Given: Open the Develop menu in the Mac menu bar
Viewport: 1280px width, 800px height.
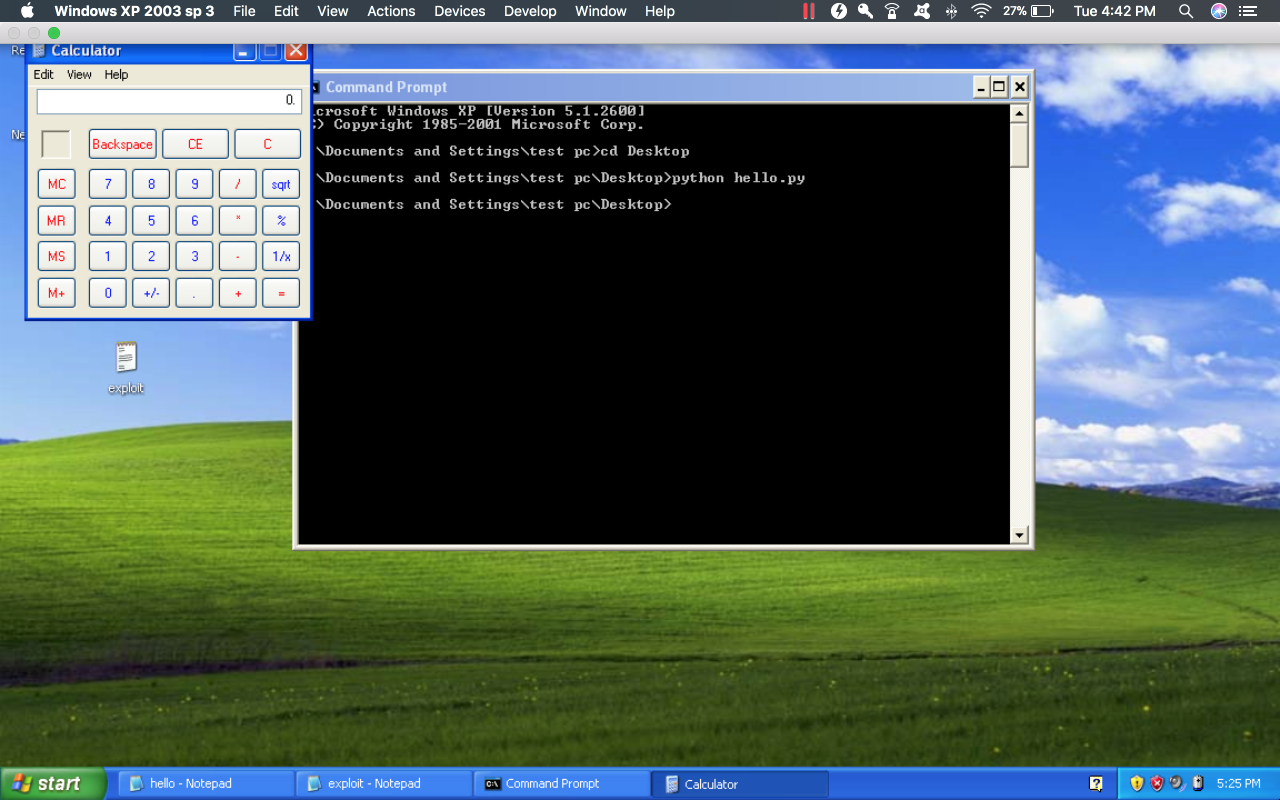Looking at the screenshot, I should [530, 11].
